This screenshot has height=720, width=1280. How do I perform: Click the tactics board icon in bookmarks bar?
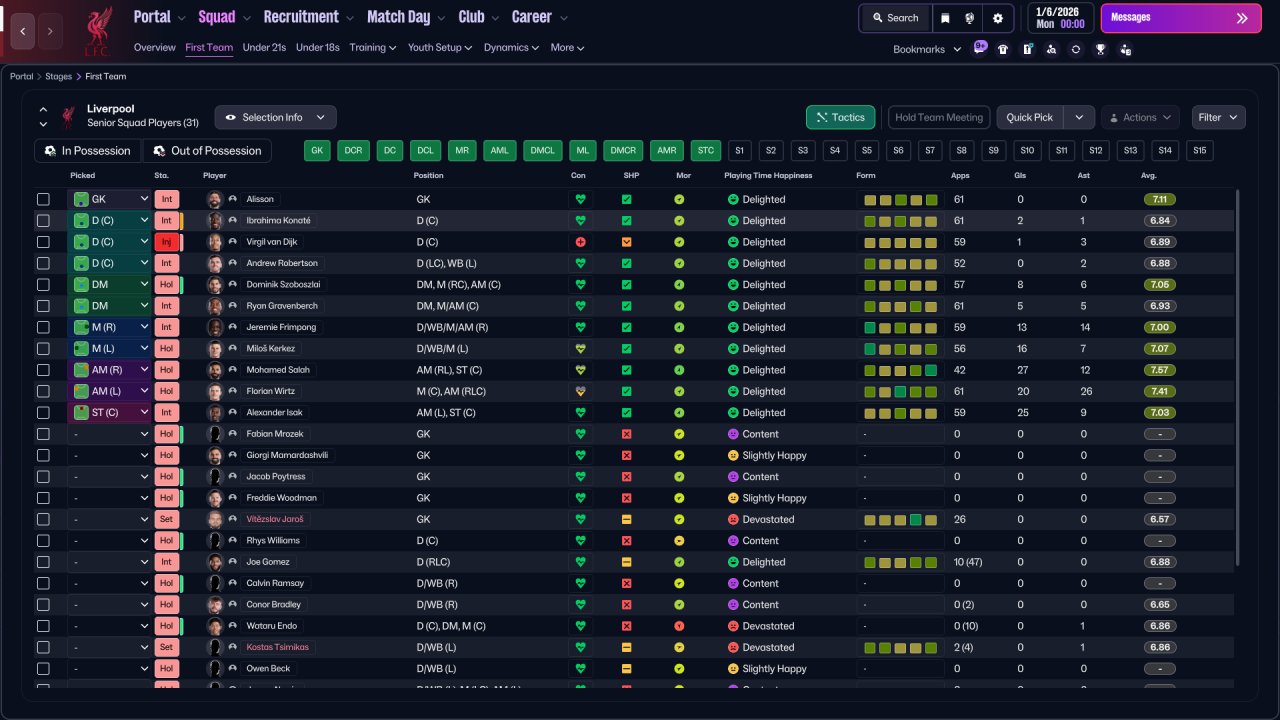tap(1027, 49)
